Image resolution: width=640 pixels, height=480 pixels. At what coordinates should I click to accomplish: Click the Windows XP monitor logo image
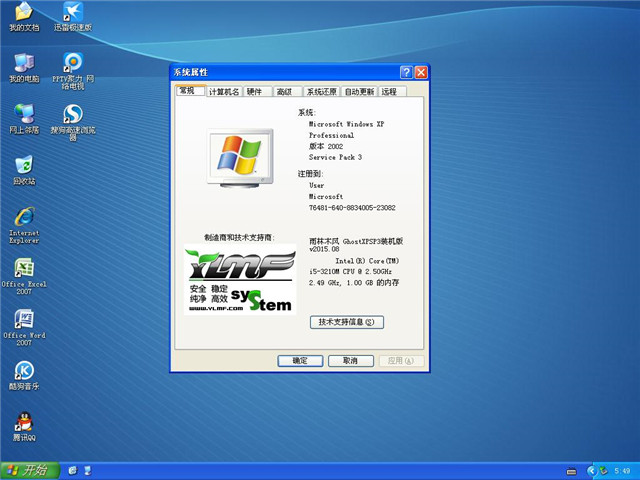(240, 158)
